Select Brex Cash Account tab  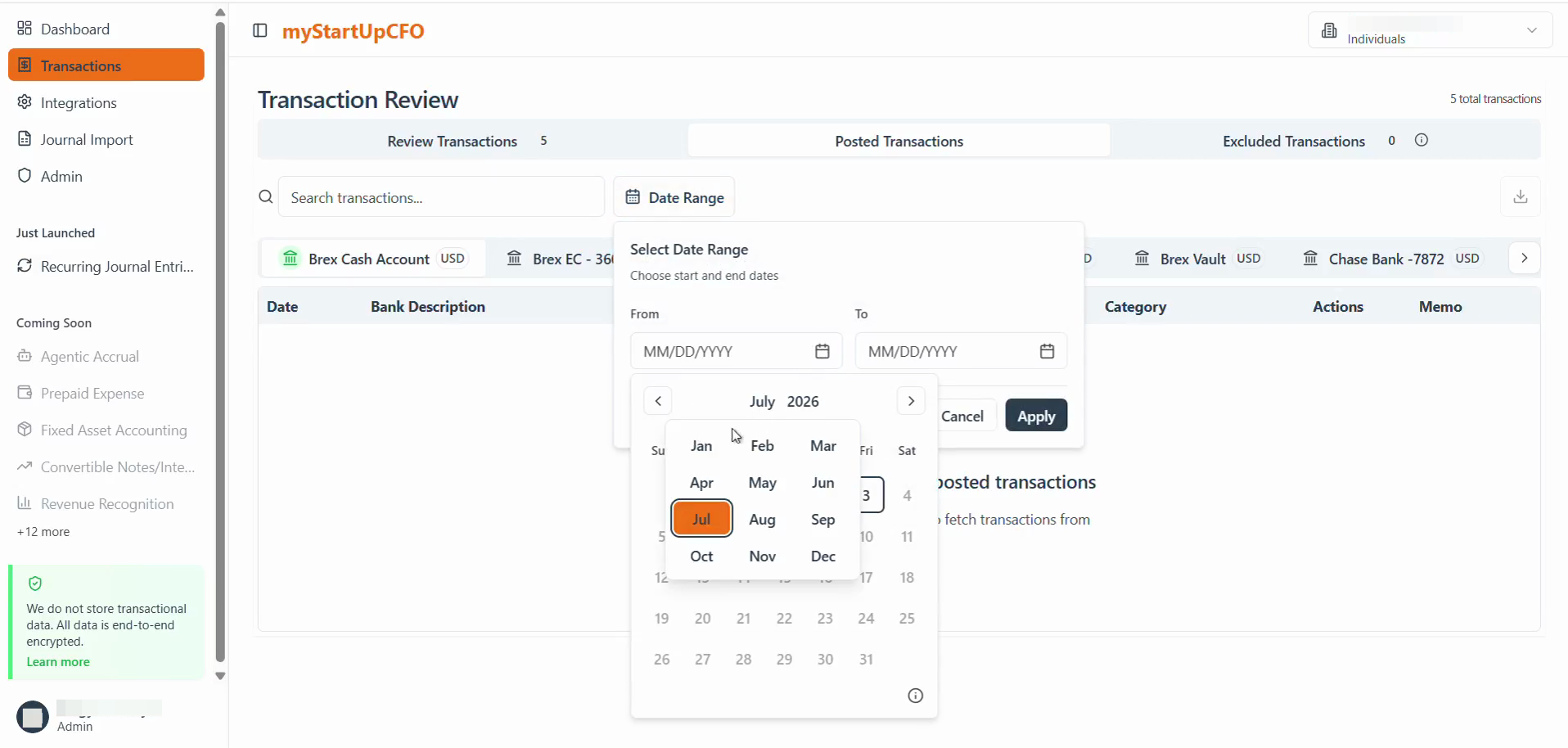[x=373, y=259]
